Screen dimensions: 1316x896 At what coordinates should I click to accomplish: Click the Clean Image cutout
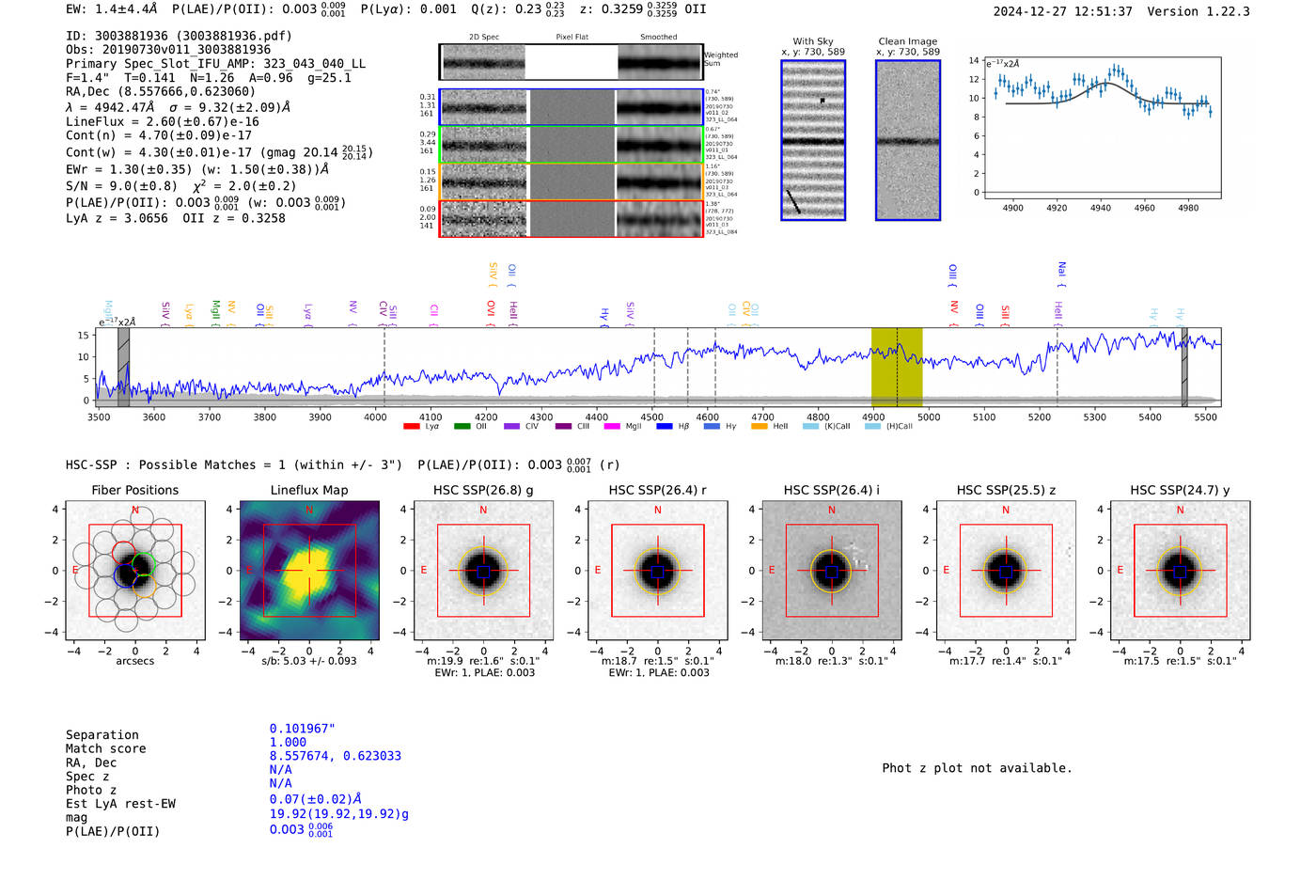(x=908, y=140)
